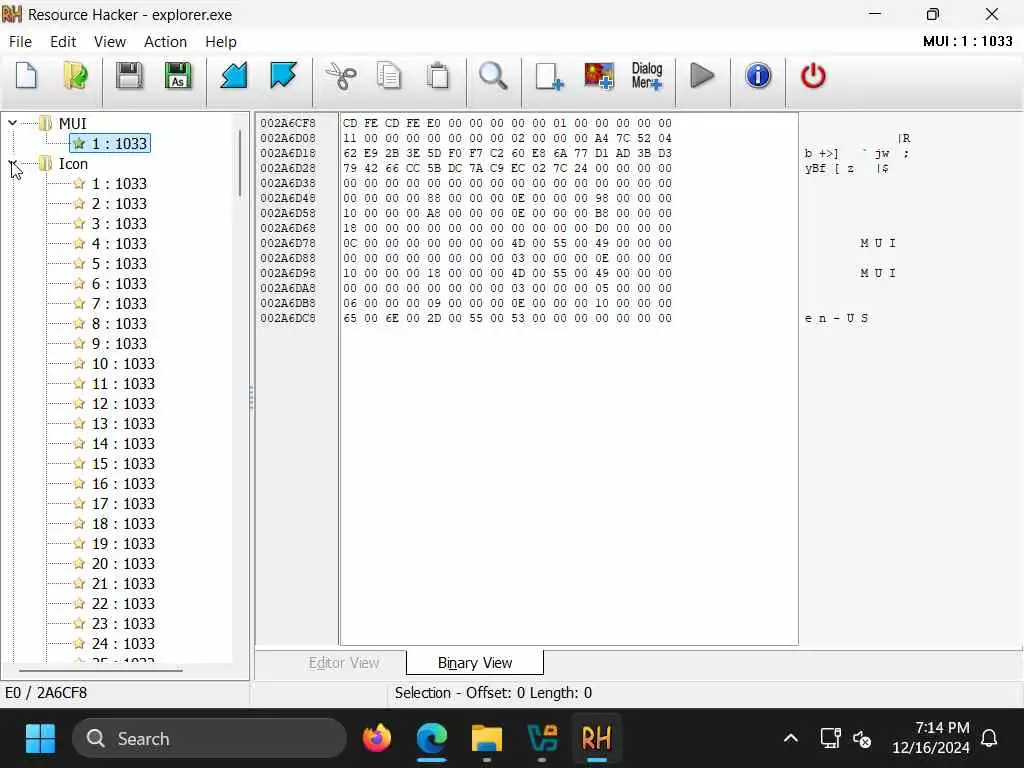Click the tree panel horizontal scrollbar

coord(101,670)
